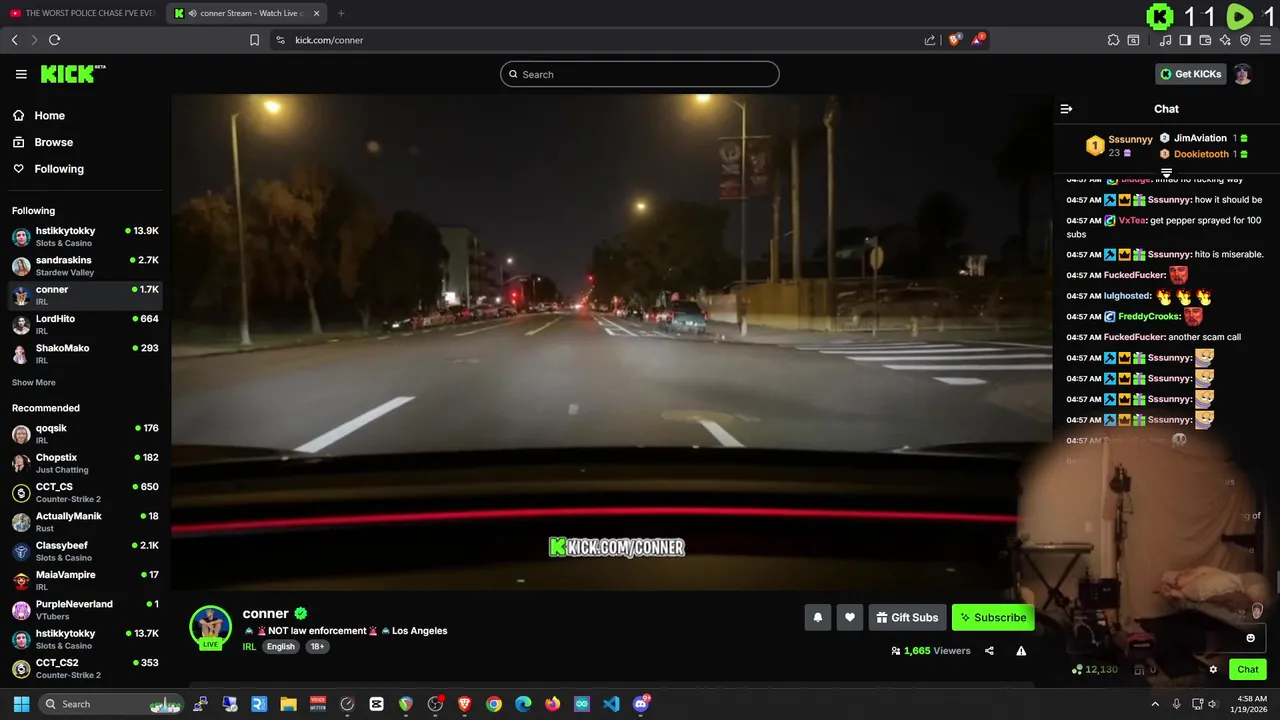Open the Brave Shields icon

pyautogui.click(x=954, y=40)
